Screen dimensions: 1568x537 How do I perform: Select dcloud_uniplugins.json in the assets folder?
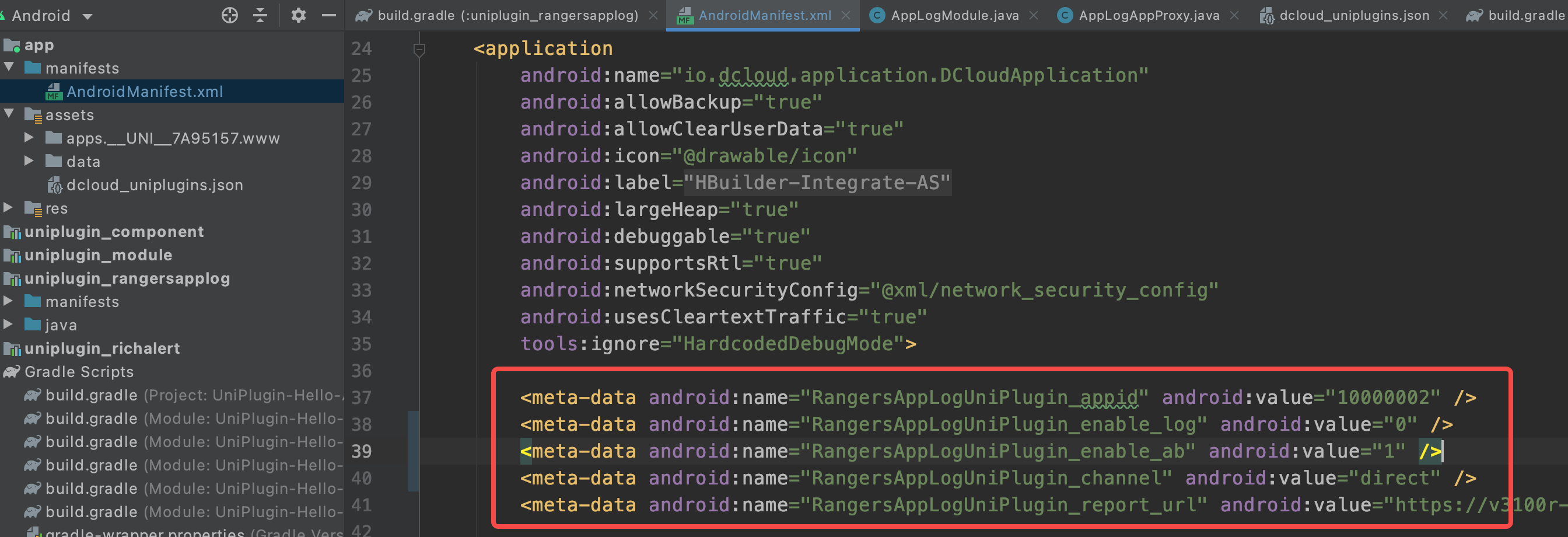pyautogui.click(x=155, y=184)
